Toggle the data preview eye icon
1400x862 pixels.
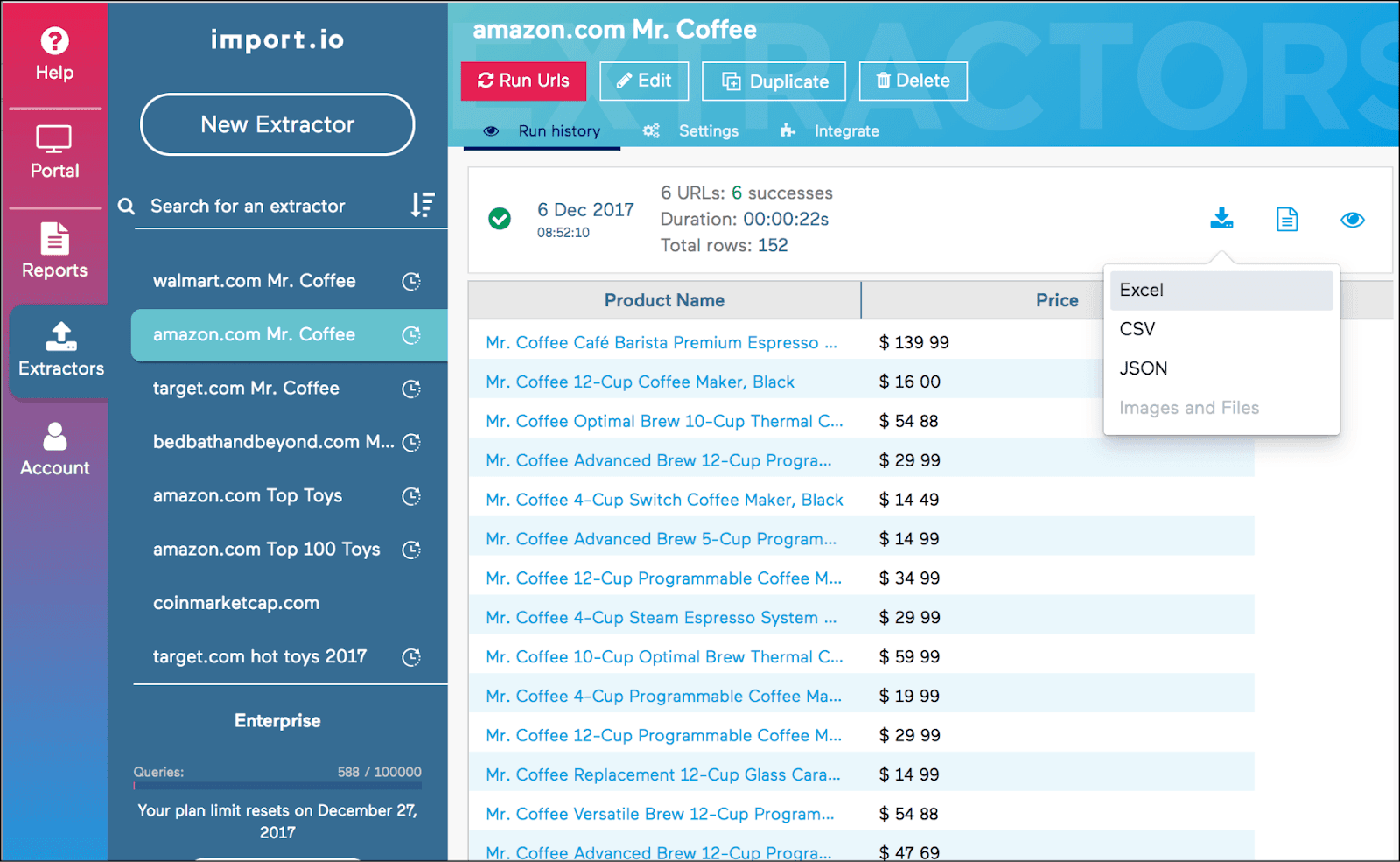[1352, 220]
